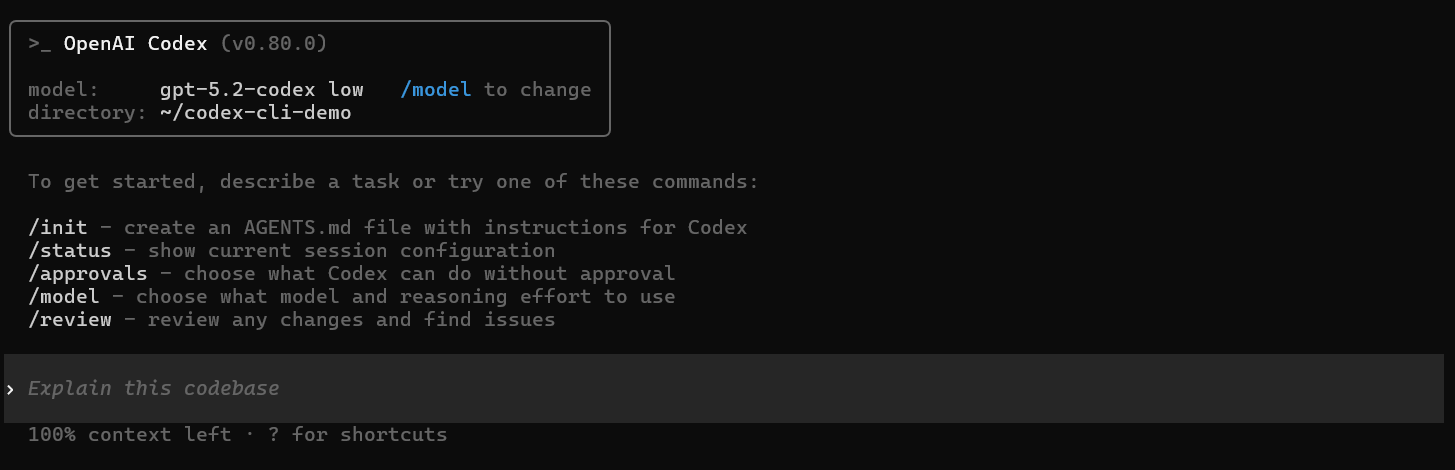This screenshot has width=1455, height=470.
Task: Click the >_ terminal prompt icon
Action: tap(39, 44)
